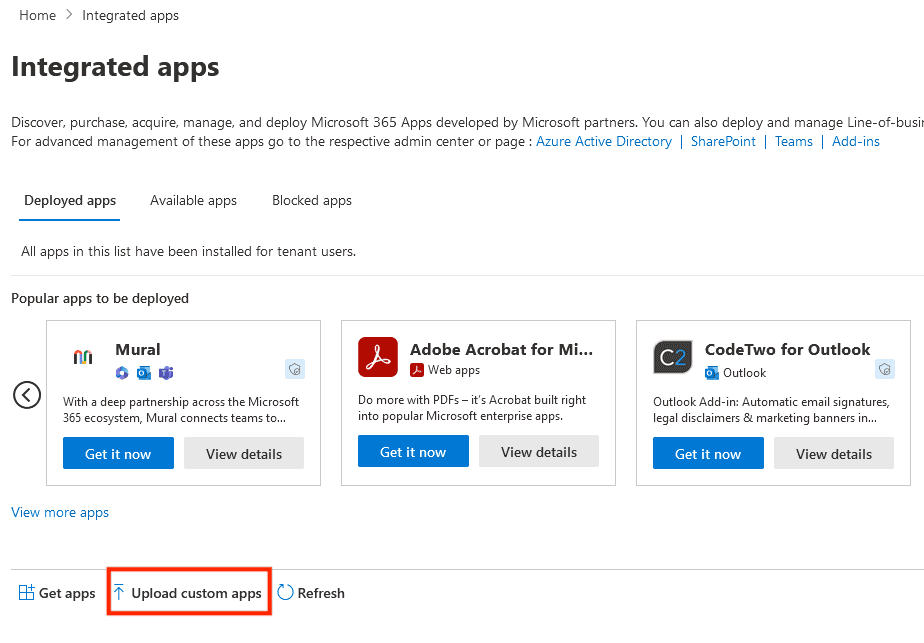
Task: Click the View more apps link
Action: pyautogui.click(x=60, y=512)
